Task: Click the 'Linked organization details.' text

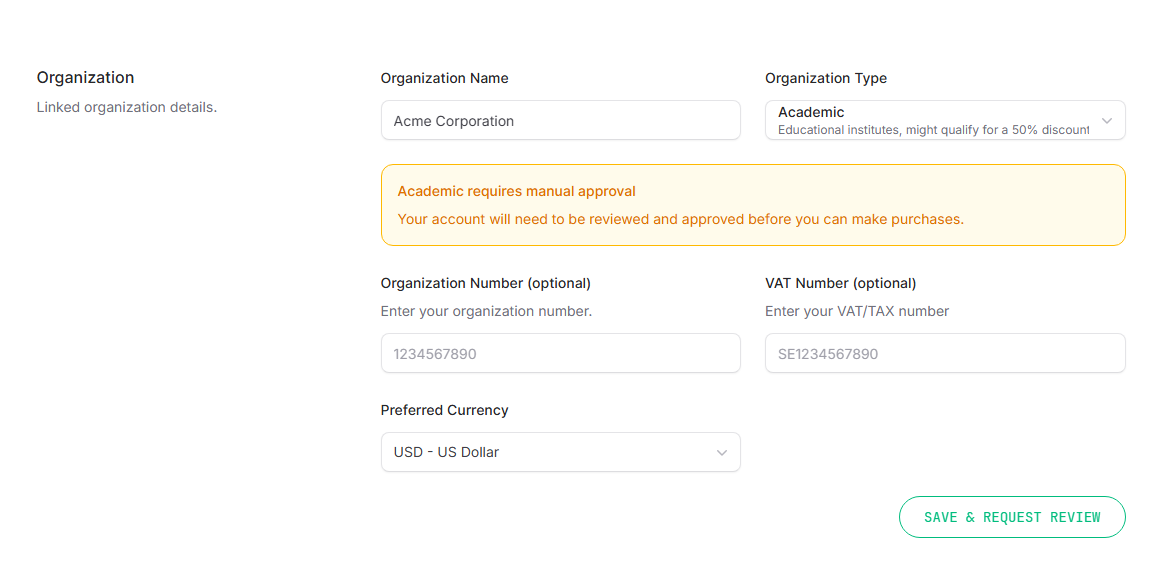Action: tap(127, 107)
